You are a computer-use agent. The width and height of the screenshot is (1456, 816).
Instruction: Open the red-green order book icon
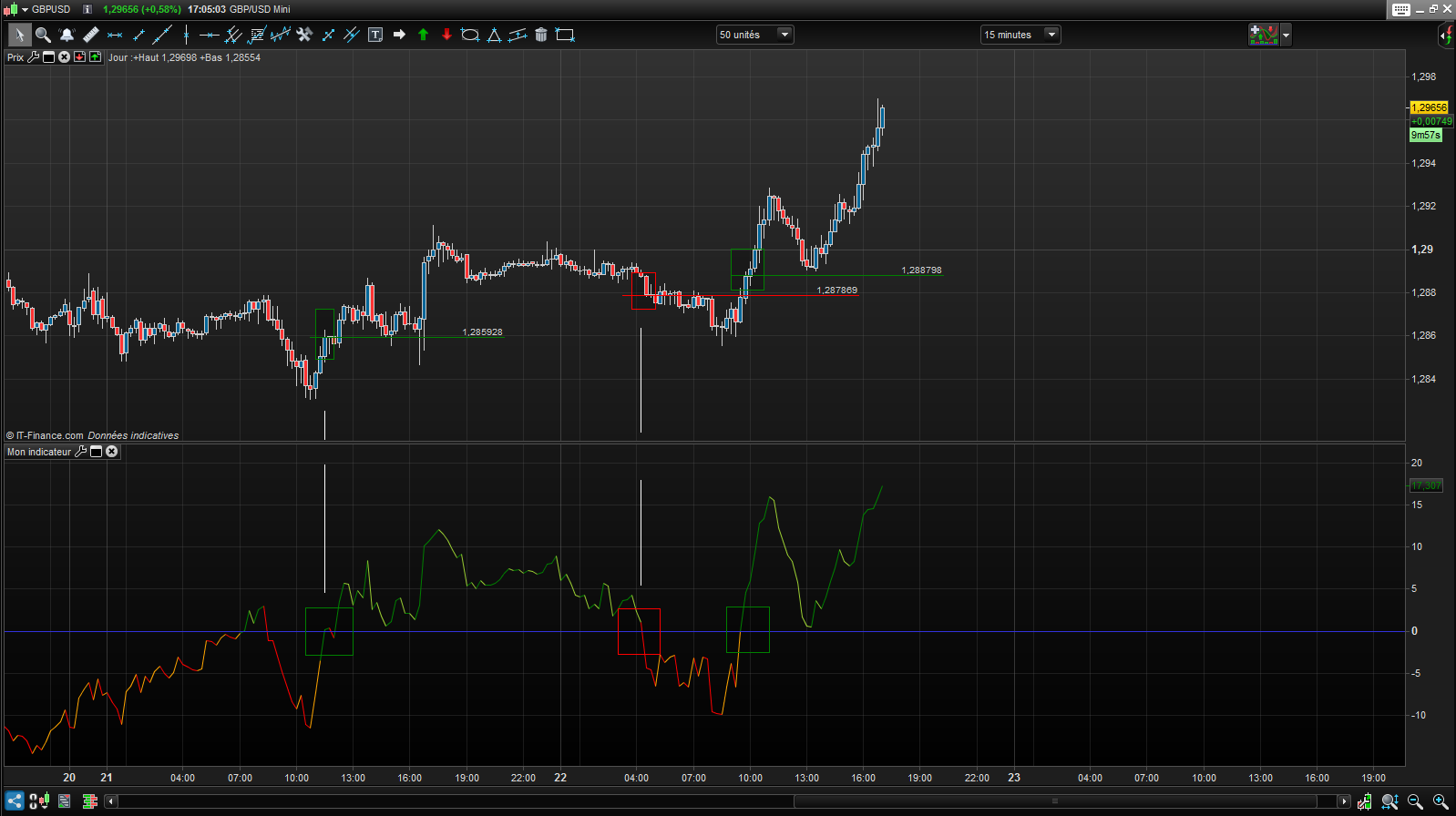[89, 801]
